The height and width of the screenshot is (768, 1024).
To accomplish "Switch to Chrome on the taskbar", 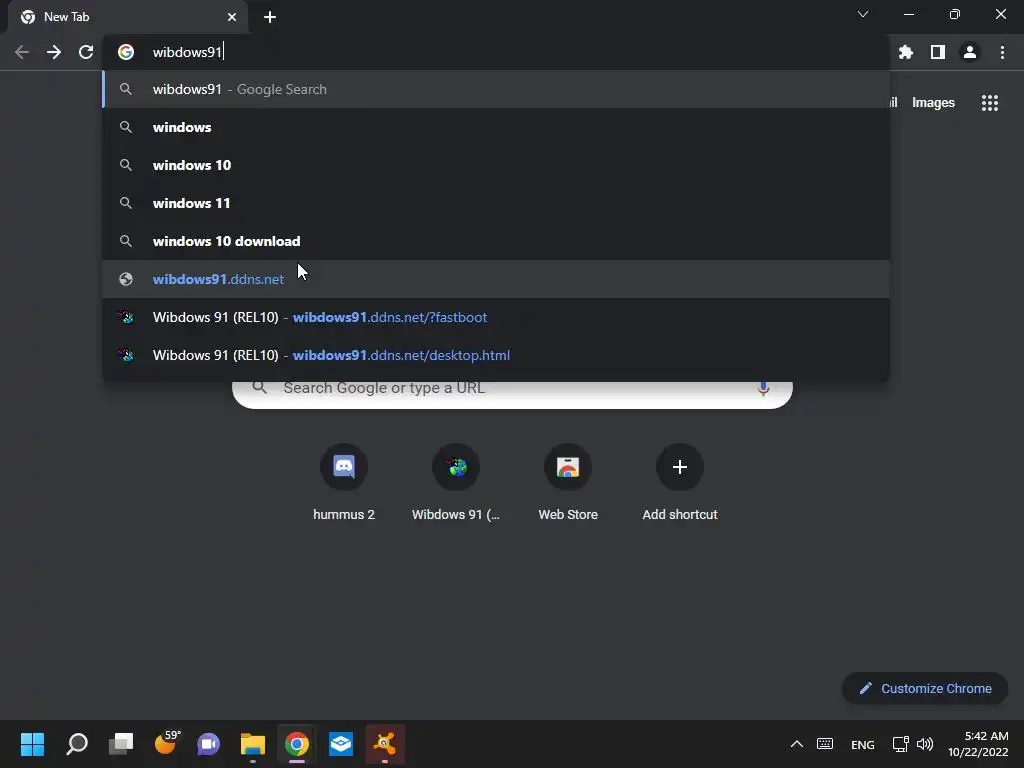I will pyautogui.click(x=296, y=744).
